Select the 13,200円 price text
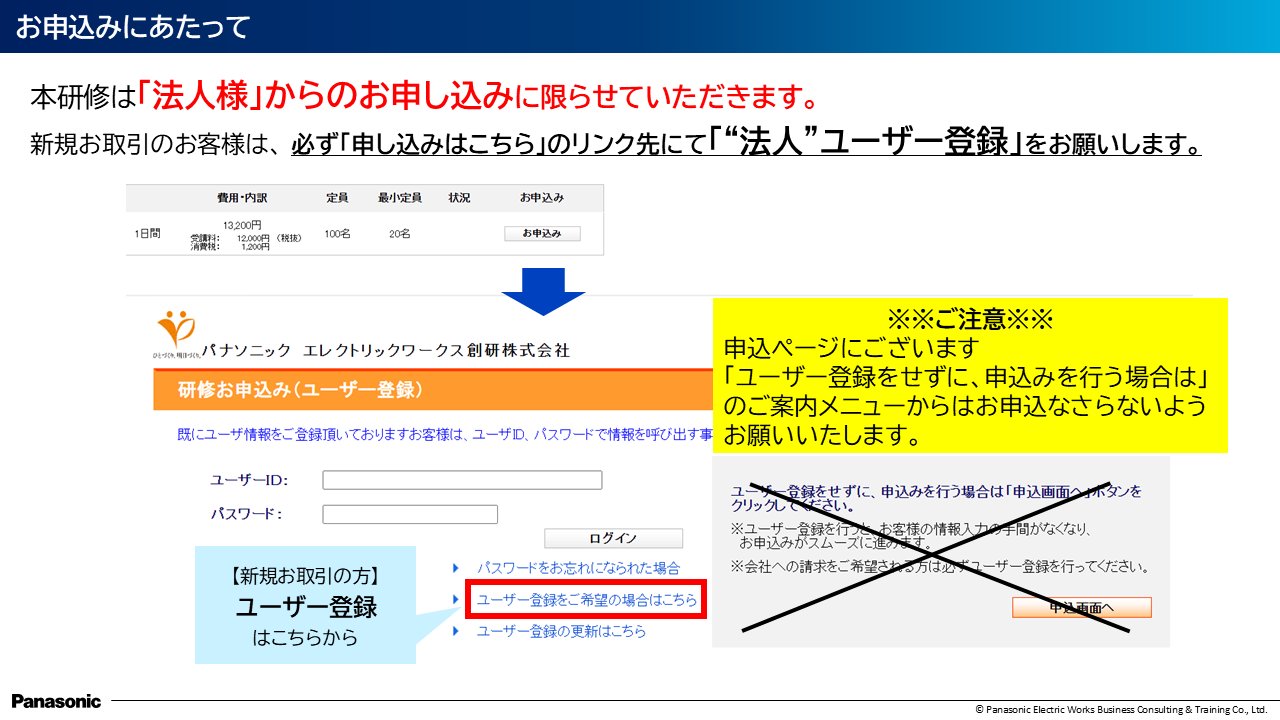The width and height of the screenshot is (1280, 720). pyautogui.click(x=242, y=225)
